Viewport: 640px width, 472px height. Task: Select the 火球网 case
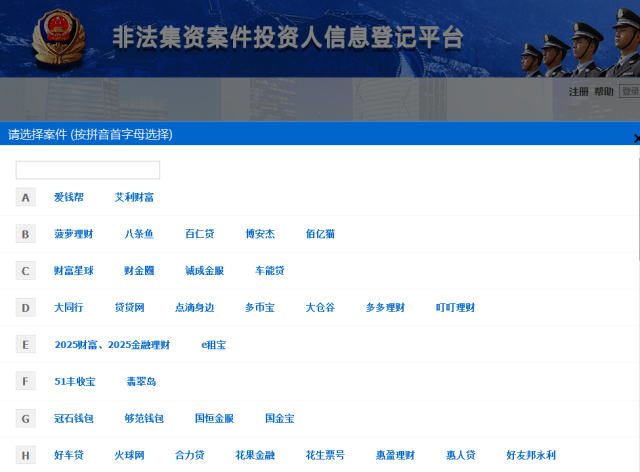[x=129, y=455]
